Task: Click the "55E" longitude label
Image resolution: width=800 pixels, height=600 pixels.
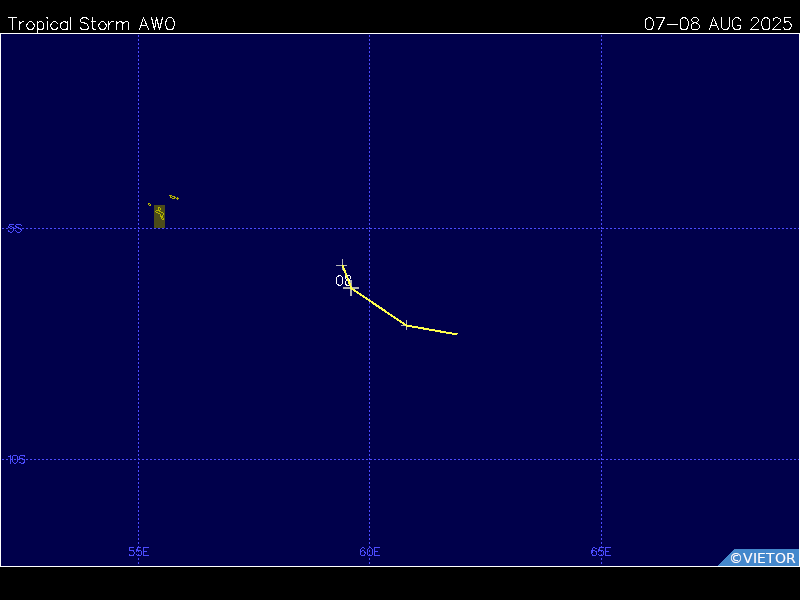Action: pos(139,551)
